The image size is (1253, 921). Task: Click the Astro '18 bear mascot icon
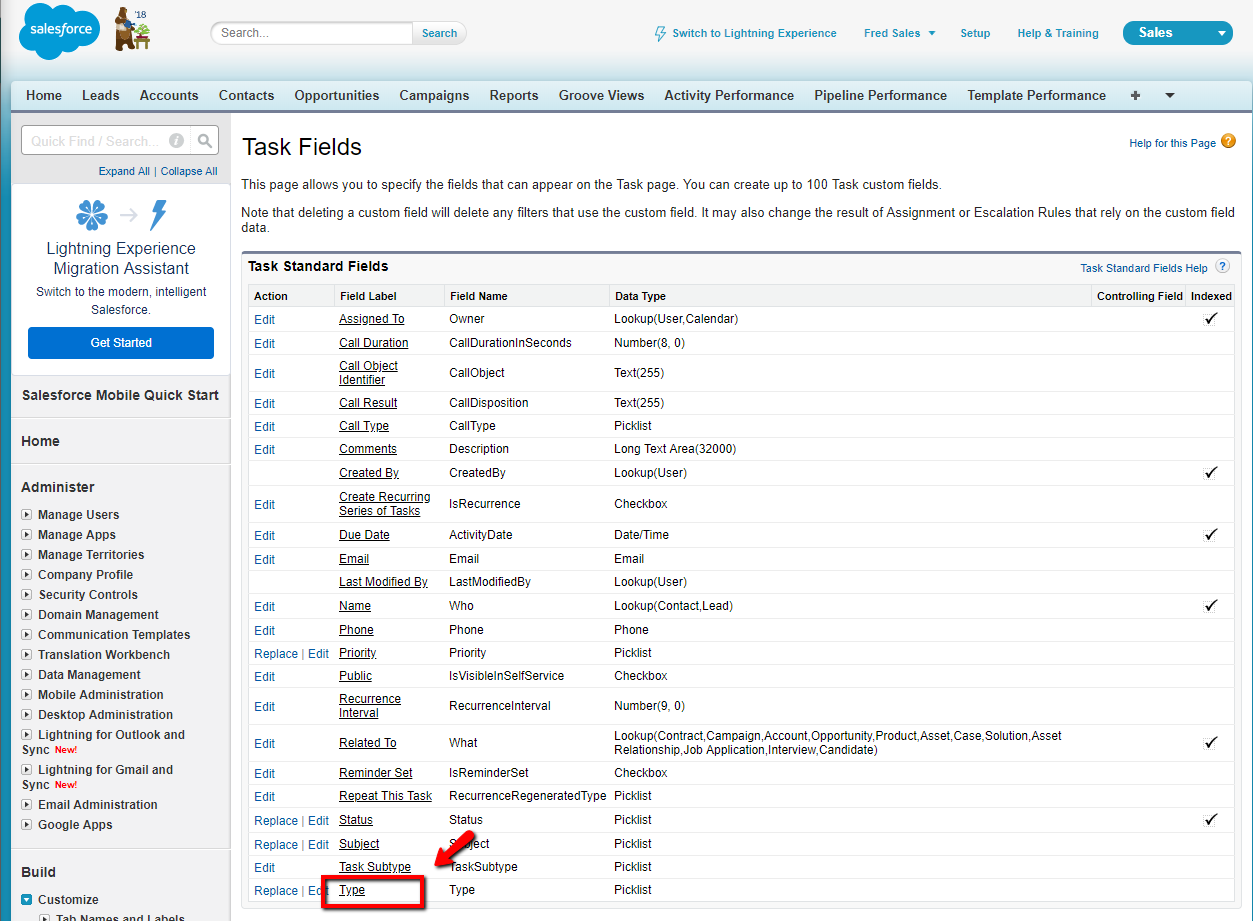(x=131, y=29)
